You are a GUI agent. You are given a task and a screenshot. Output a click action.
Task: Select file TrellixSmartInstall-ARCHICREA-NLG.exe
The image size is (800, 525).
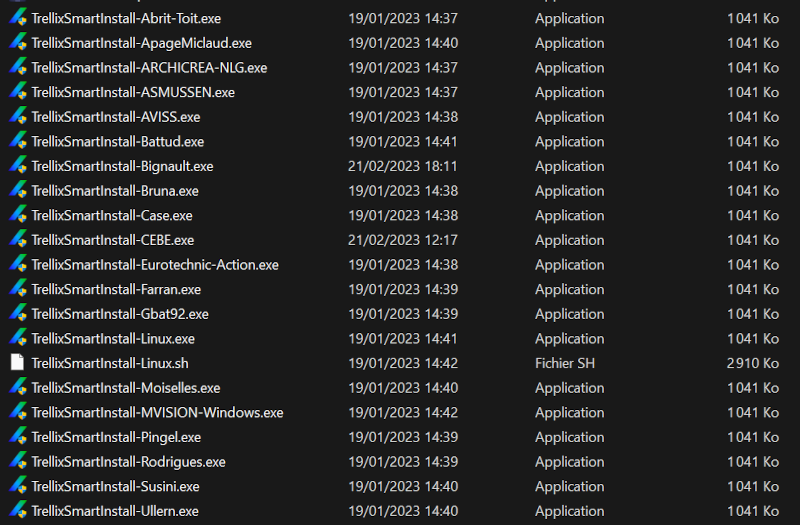pos(149,68)
